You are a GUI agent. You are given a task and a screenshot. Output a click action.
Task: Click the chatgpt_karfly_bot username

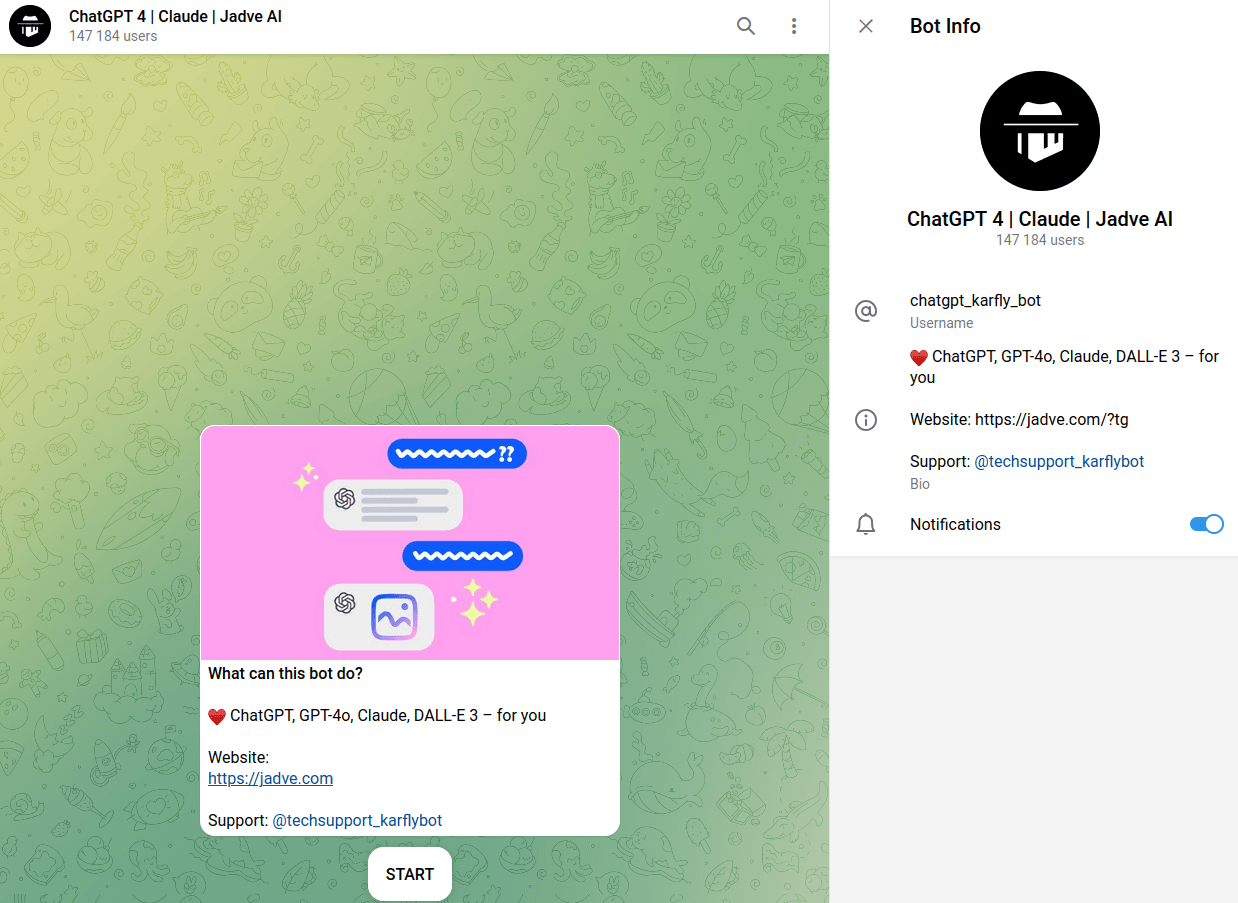click(976, 300)
